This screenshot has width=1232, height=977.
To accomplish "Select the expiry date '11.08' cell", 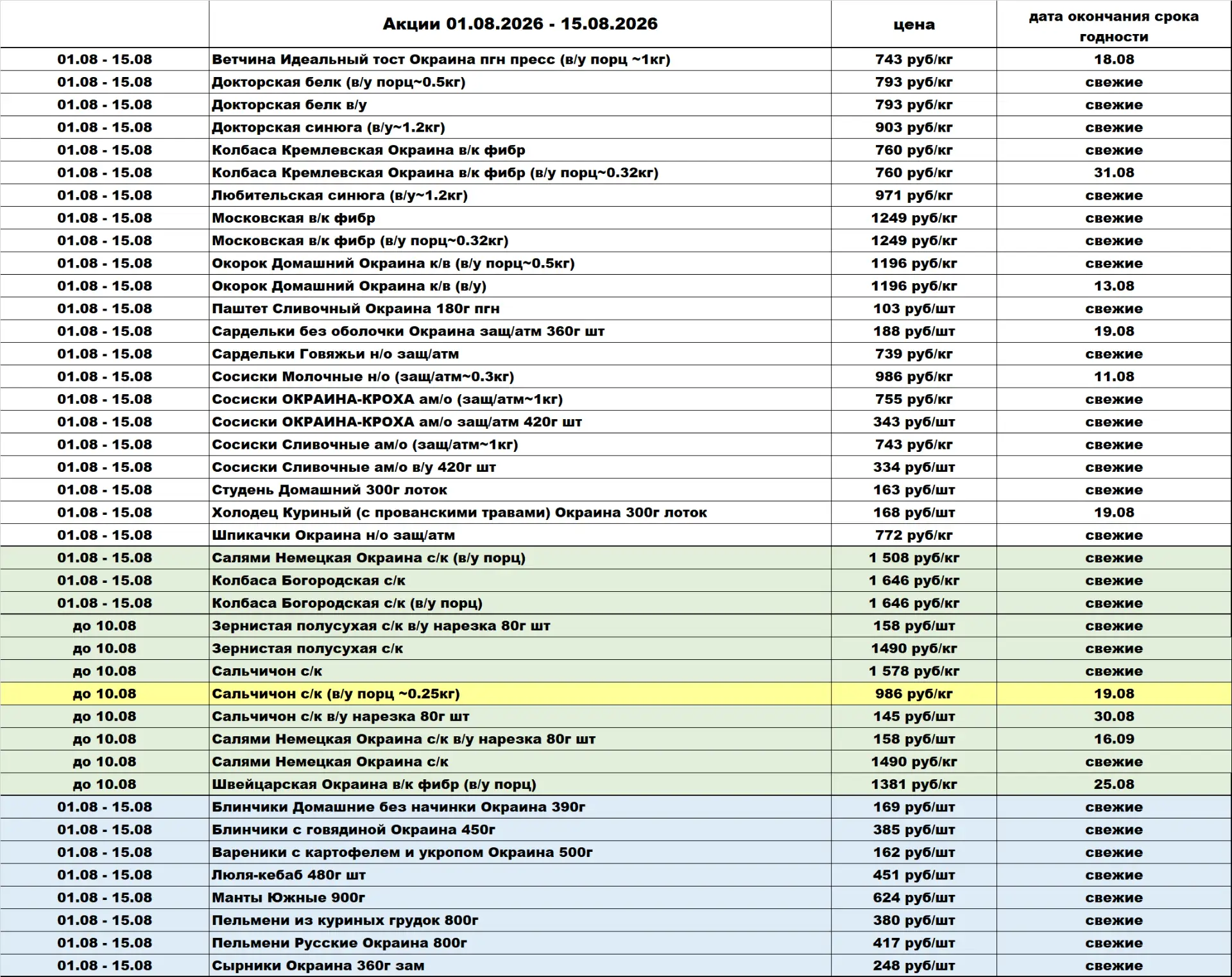I will coord(1114,377).
